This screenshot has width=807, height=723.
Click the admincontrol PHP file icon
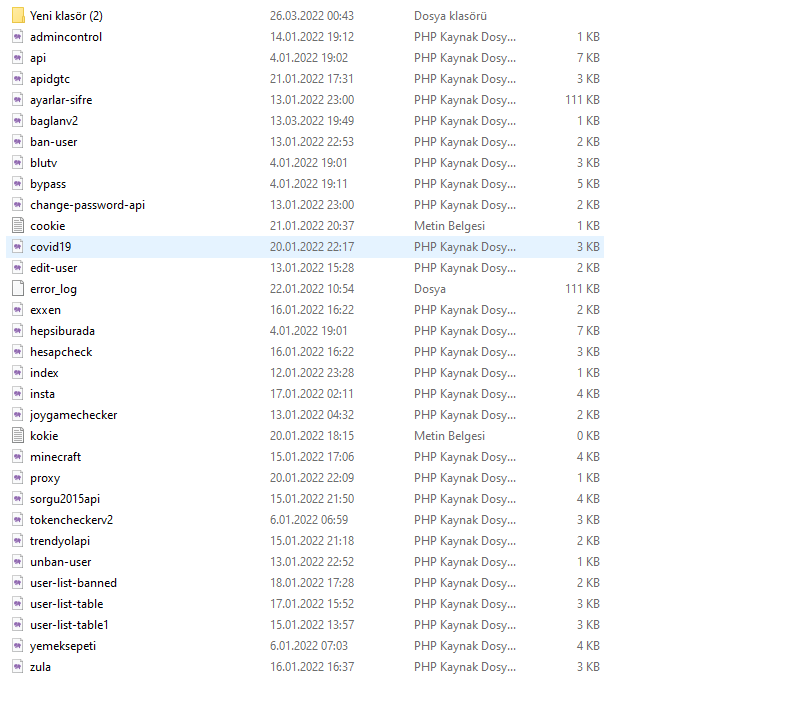[x=18, y=37]
